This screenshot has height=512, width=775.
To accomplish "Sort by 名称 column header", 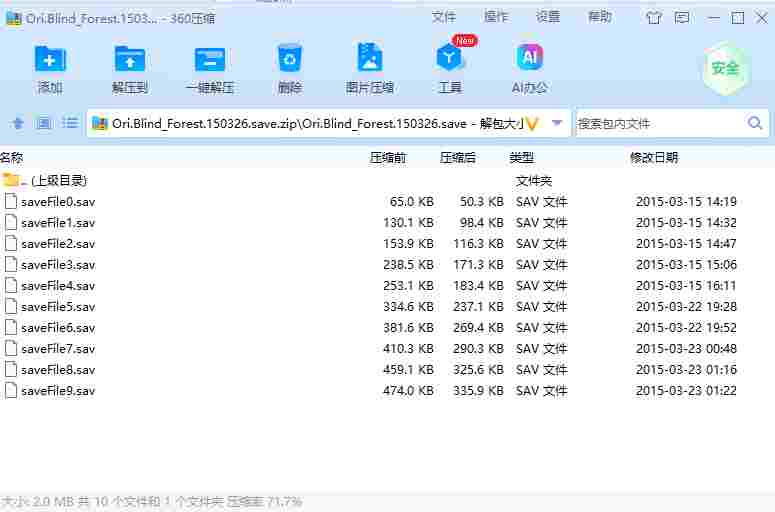I will [12, 158].
